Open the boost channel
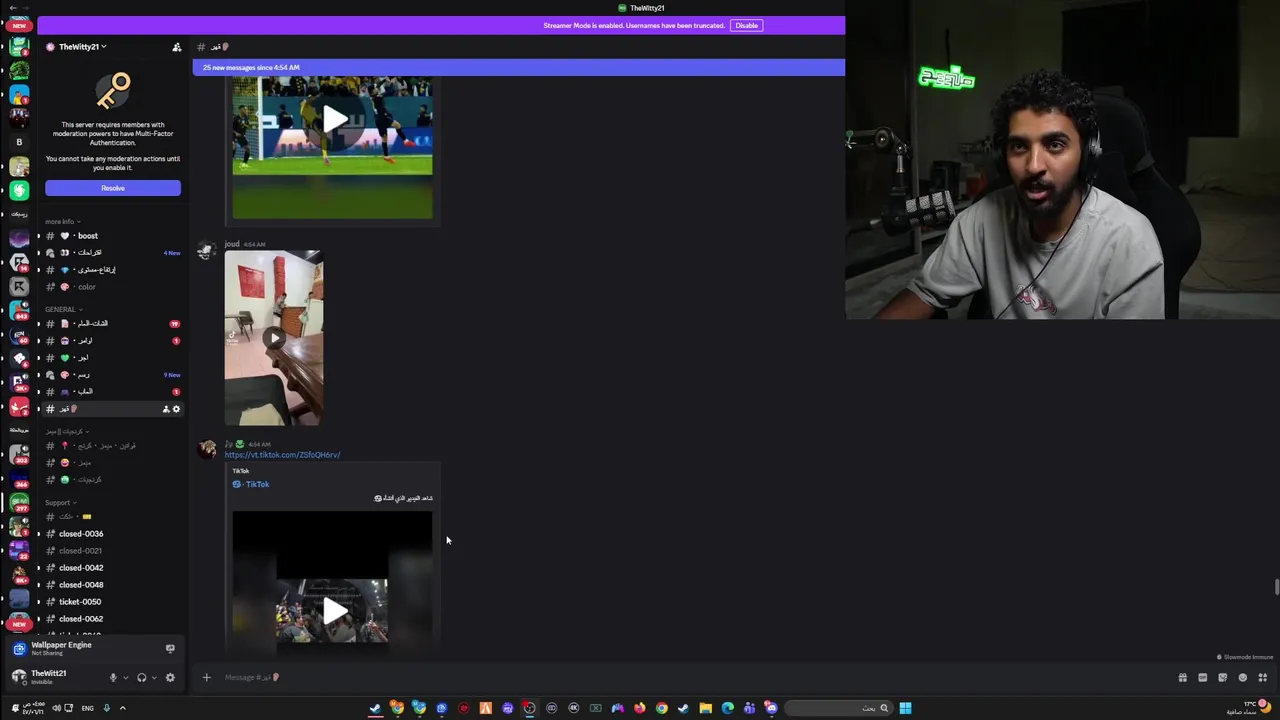The width and height of the screenshot is (1280, 720). click(110, 236)
